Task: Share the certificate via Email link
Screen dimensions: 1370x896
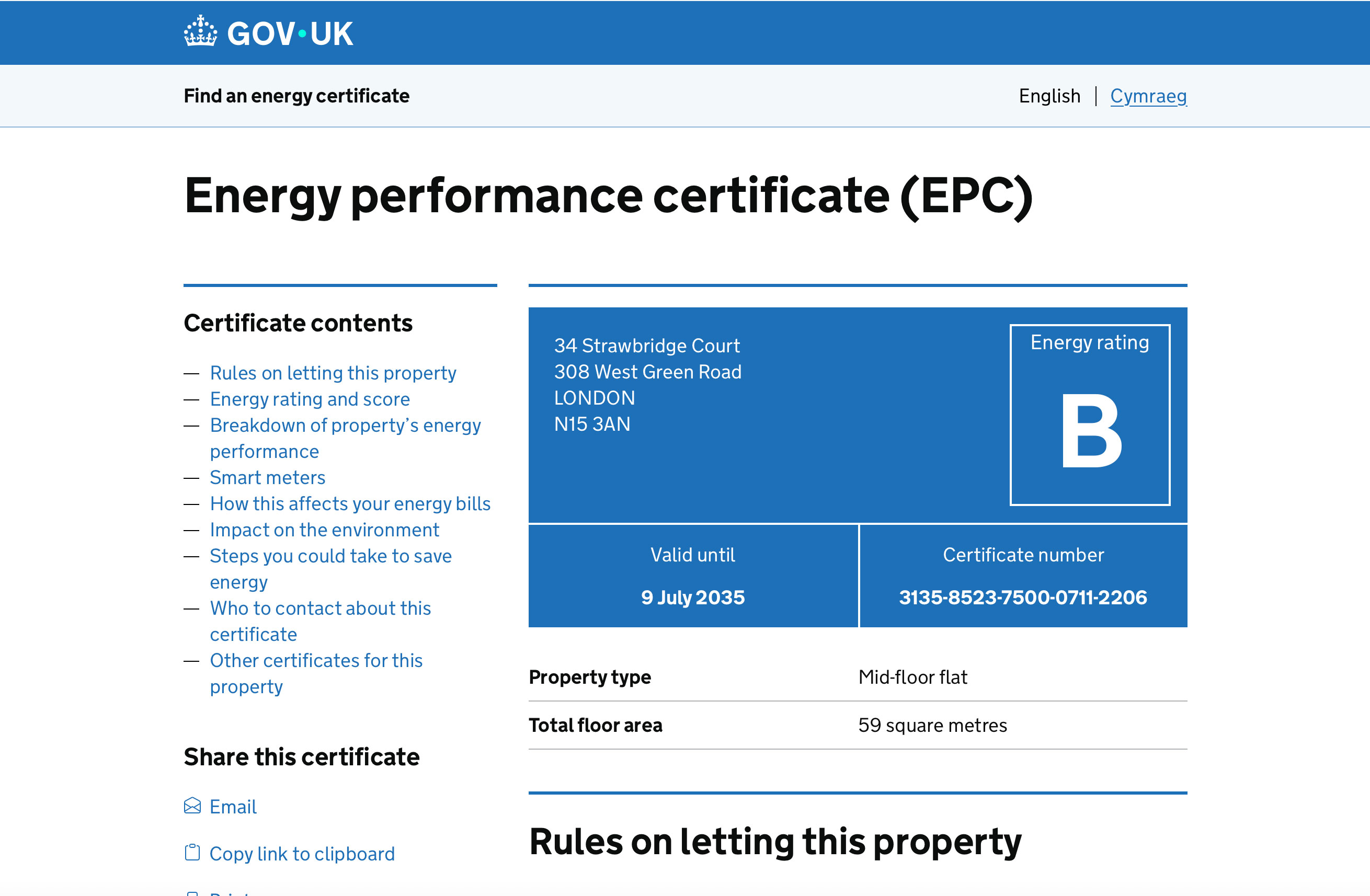Action: point(233,807)
